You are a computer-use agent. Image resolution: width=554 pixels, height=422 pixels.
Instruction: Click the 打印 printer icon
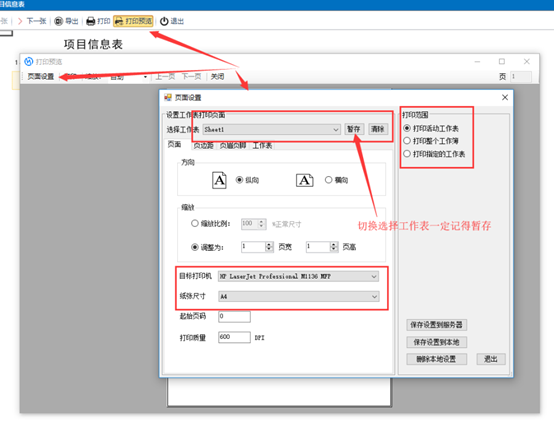coord(91,21)
